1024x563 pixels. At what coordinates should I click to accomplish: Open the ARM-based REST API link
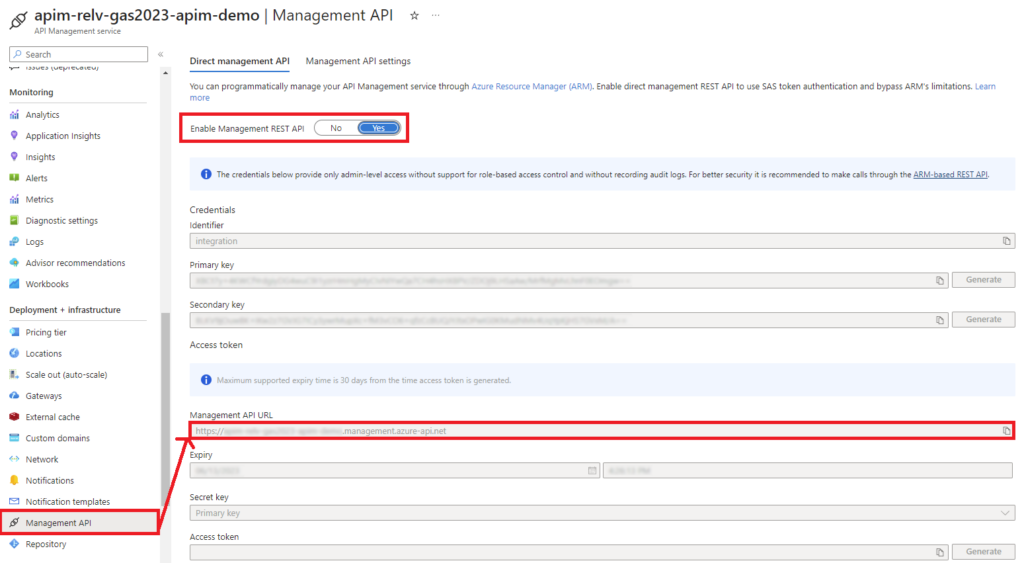pos(950,174)
